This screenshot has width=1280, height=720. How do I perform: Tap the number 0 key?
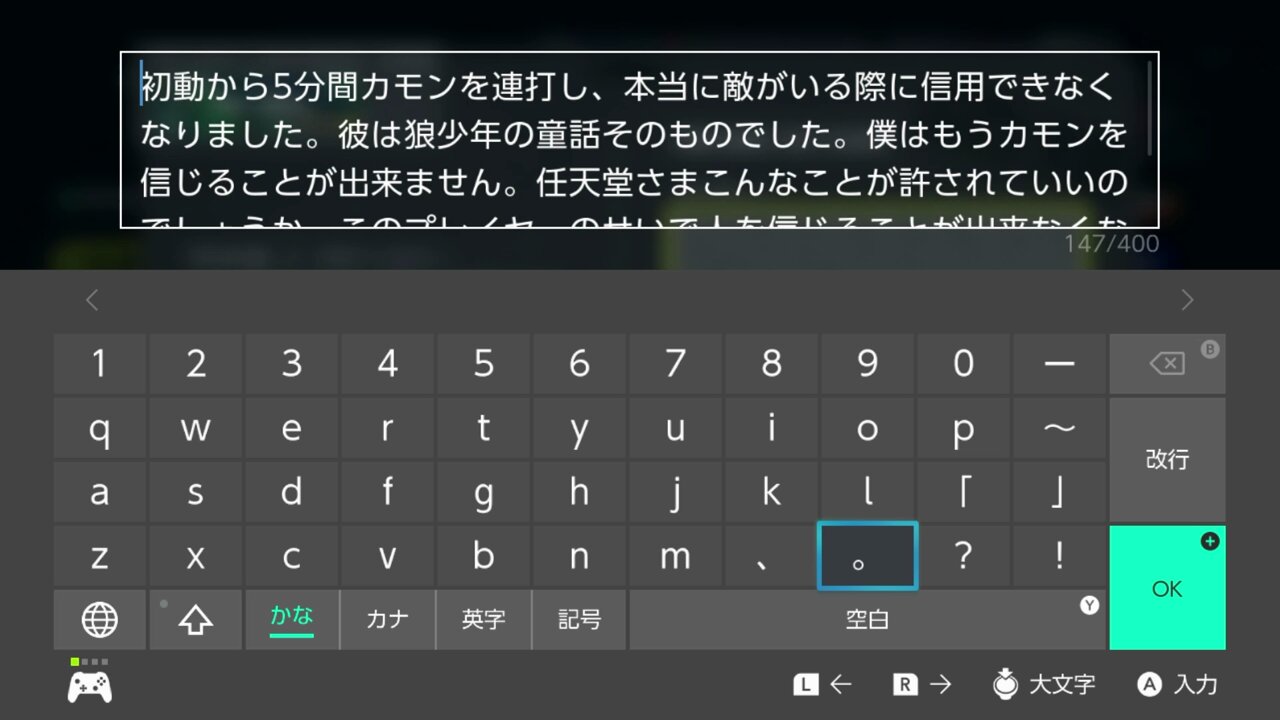click(964, 364)
